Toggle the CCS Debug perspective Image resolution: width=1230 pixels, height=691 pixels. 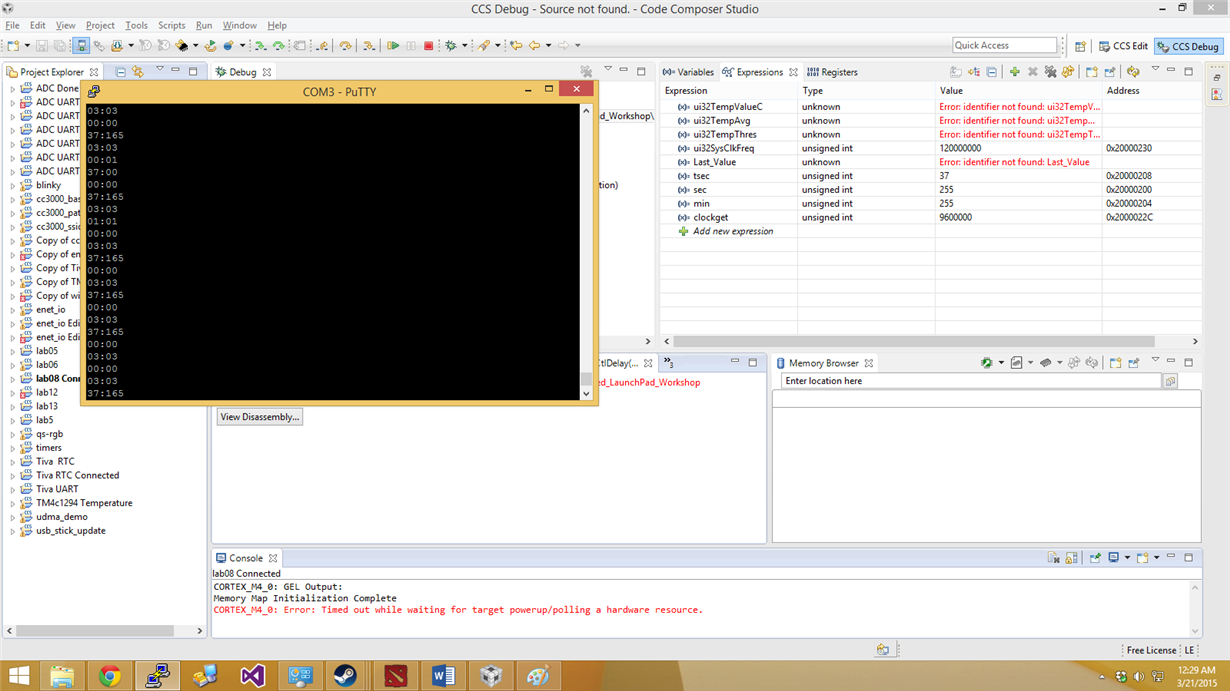pyautogui.click(x=1188, y=46)
